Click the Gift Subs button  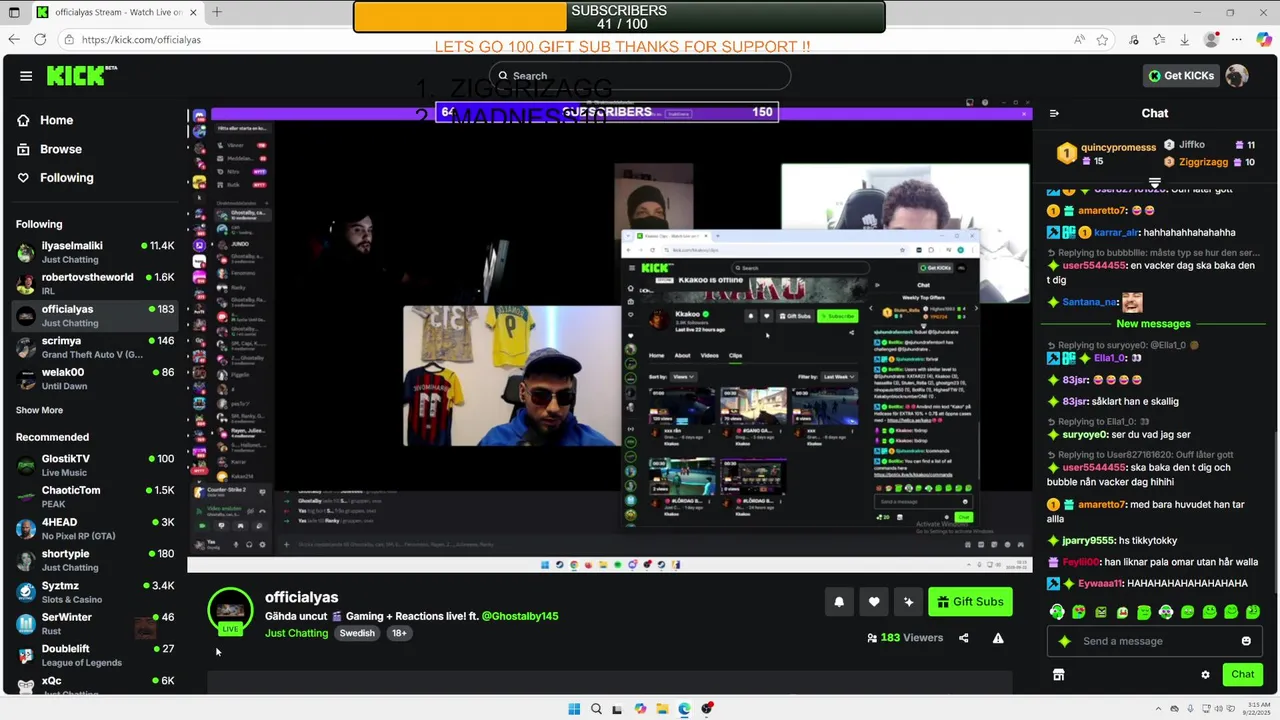point(970,602)
